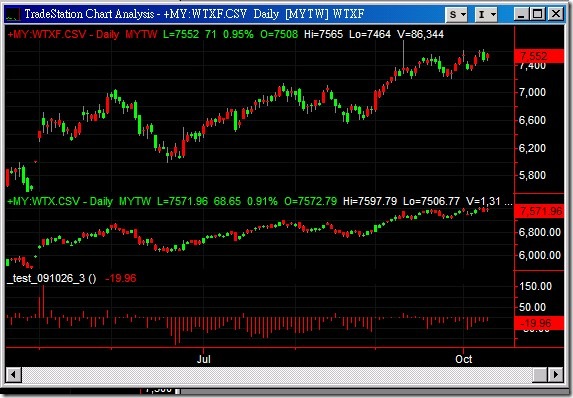The width and height of the screenshot is (573, 398).
Task: Click the V=86,344 volume value
Action: click(x=421, y=34)
